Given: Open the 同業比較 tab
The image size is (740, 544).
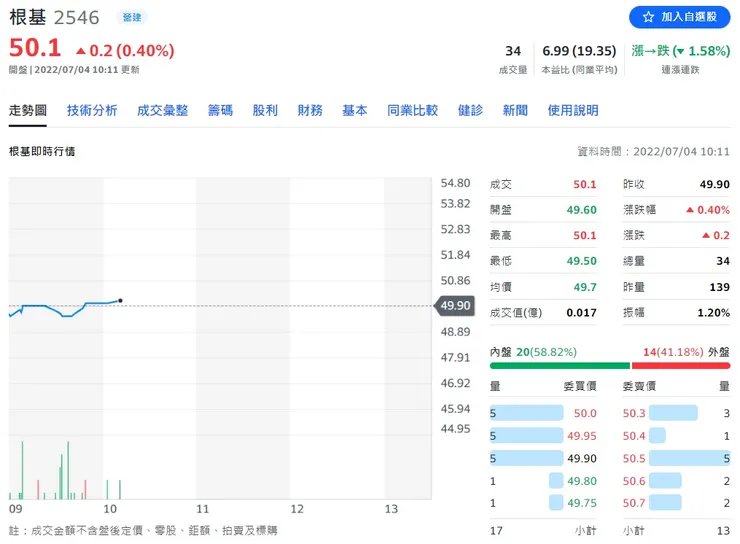Looking at the screenshot, I should [x=412, y=111].
